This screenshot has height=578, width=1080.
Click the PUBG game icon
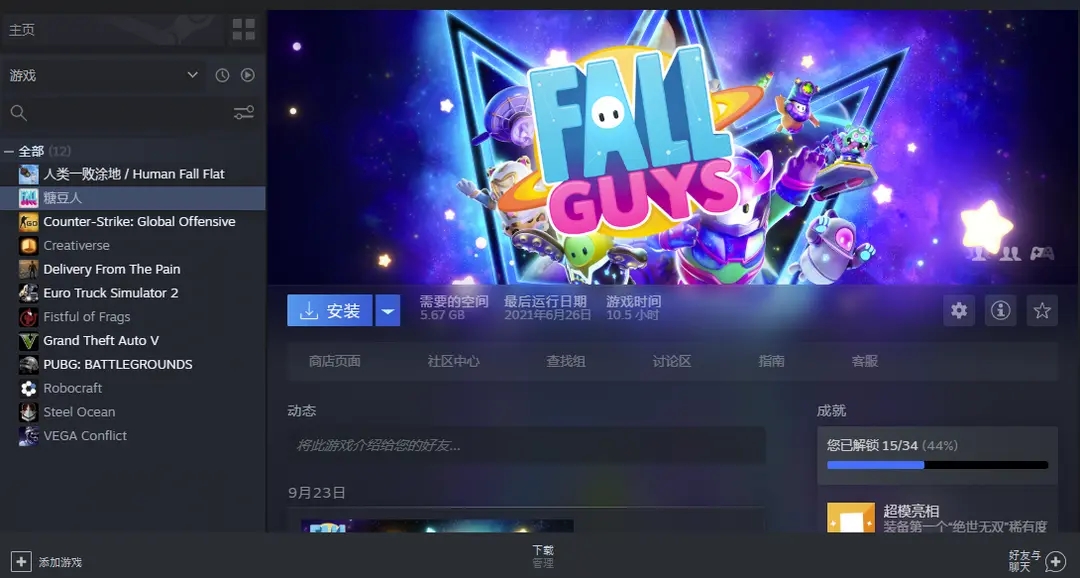tap(28, 364)
